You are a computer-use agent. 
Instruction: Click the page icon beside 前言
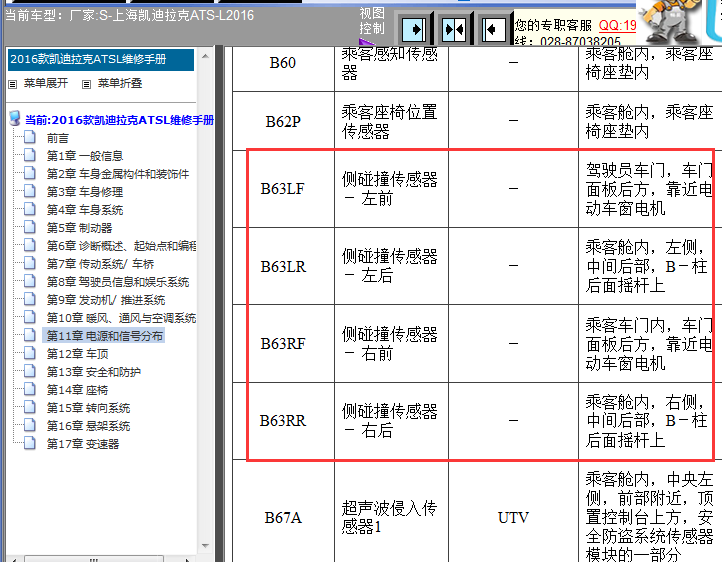[29, 137]
